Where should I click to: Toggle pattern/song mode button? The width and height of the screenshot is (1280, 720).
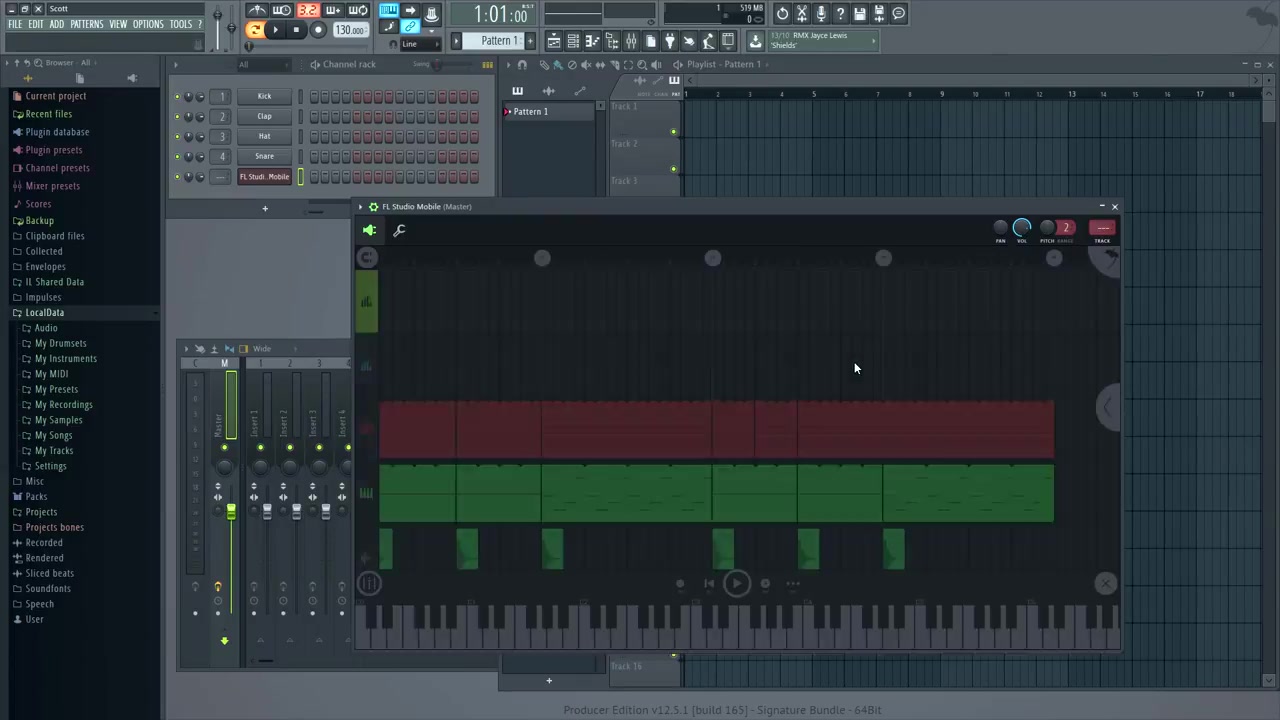click(254, 30)
